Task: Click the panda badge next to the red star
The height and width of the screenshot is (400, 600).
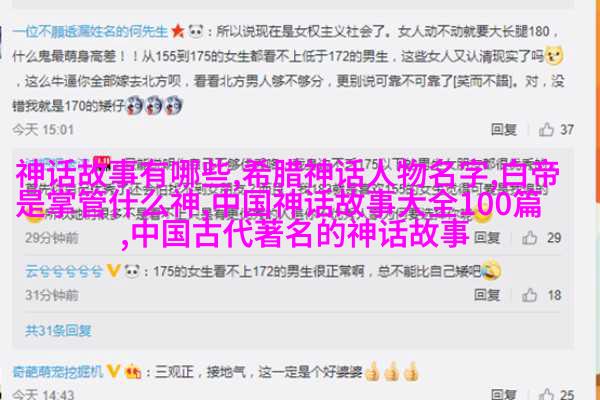Action: (196, 31)
